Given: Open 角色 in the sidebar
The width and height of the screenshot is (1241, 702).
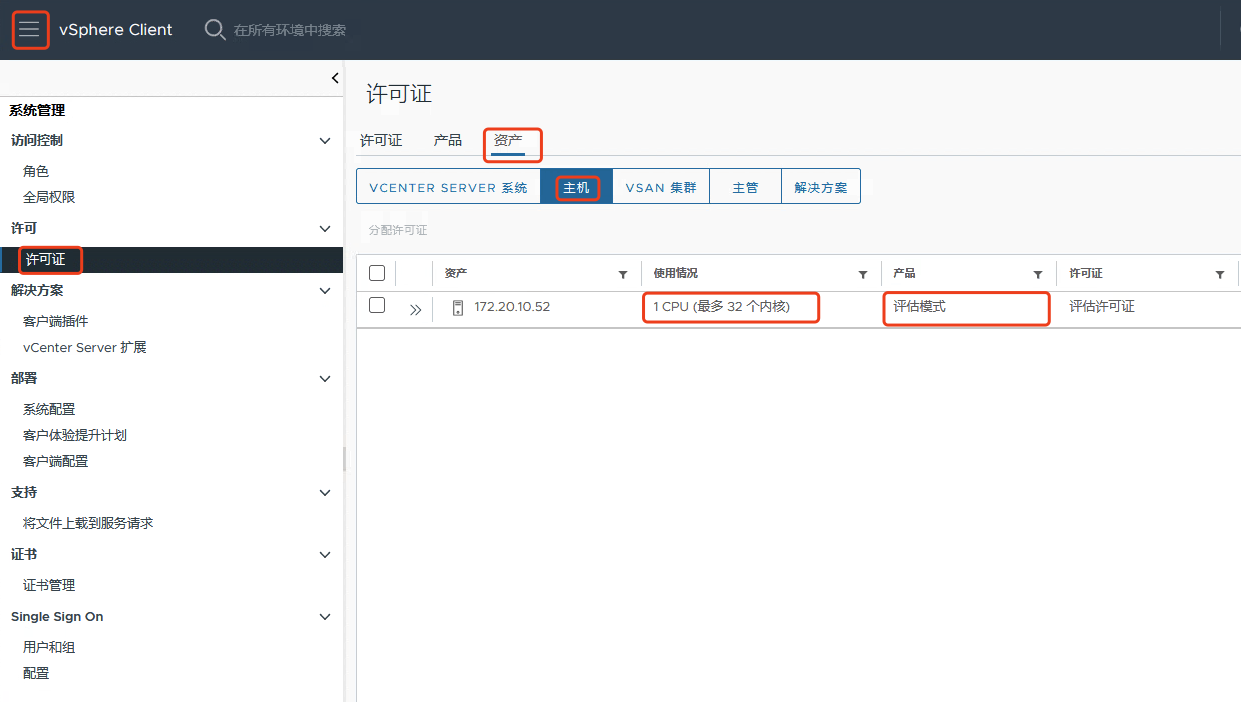Looking at the screenshot, I should [36, 172].
